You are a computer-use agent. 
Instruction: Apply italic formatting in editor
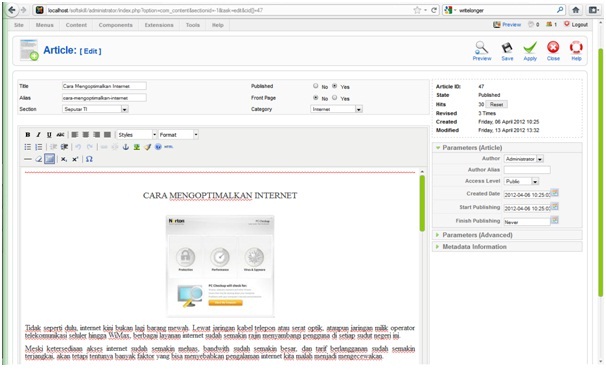click(38, 134)
